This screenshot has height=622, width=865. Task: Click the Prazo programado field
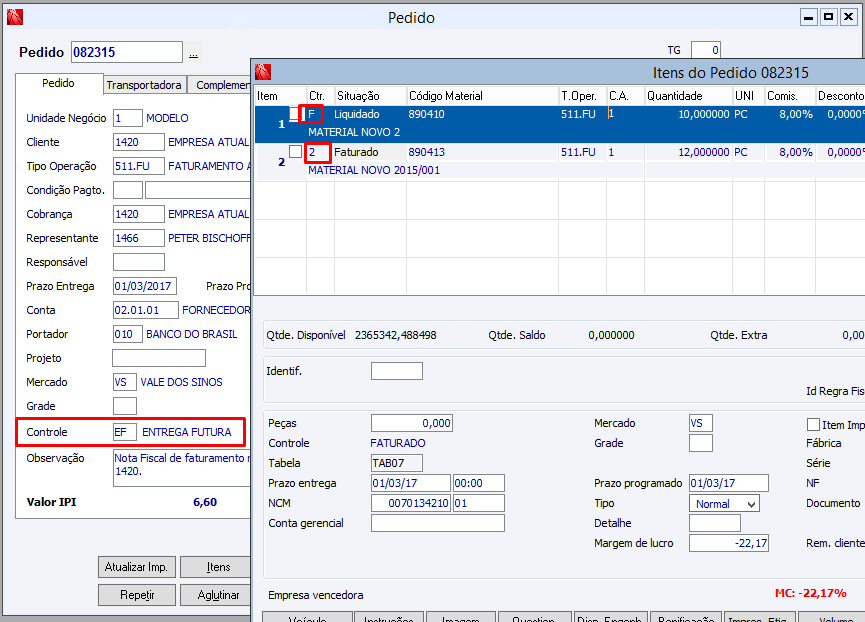pos(729,483)
